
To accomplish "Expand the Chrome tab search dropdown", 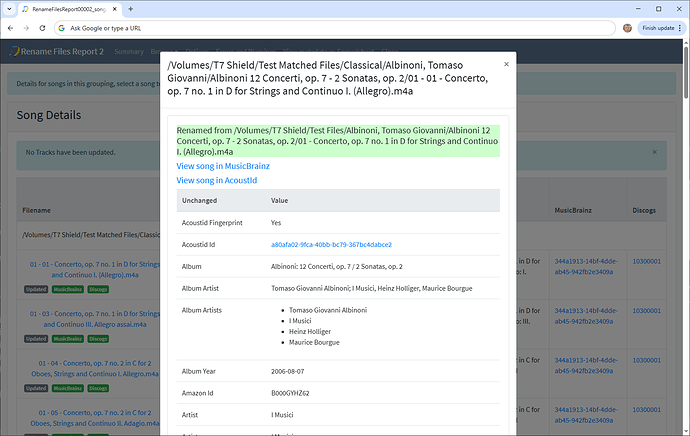I will (10, 8).
